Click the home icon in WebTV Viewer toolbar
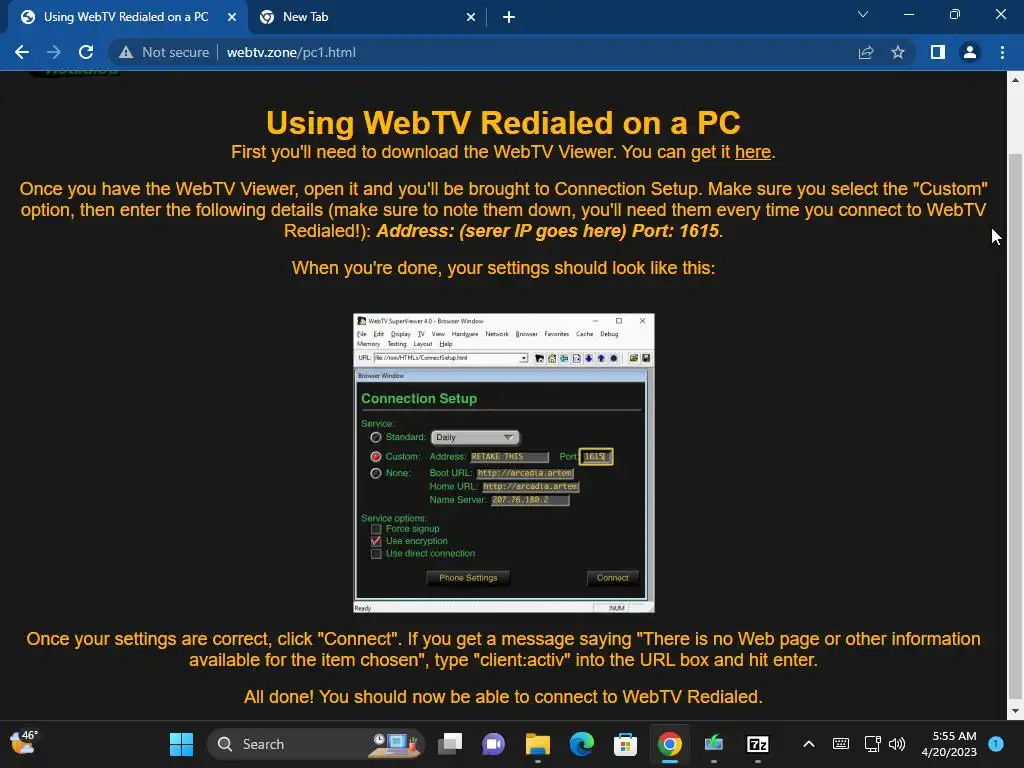Image resolution: width=1024 pixels, height=768 pixels. pos(552,358)
